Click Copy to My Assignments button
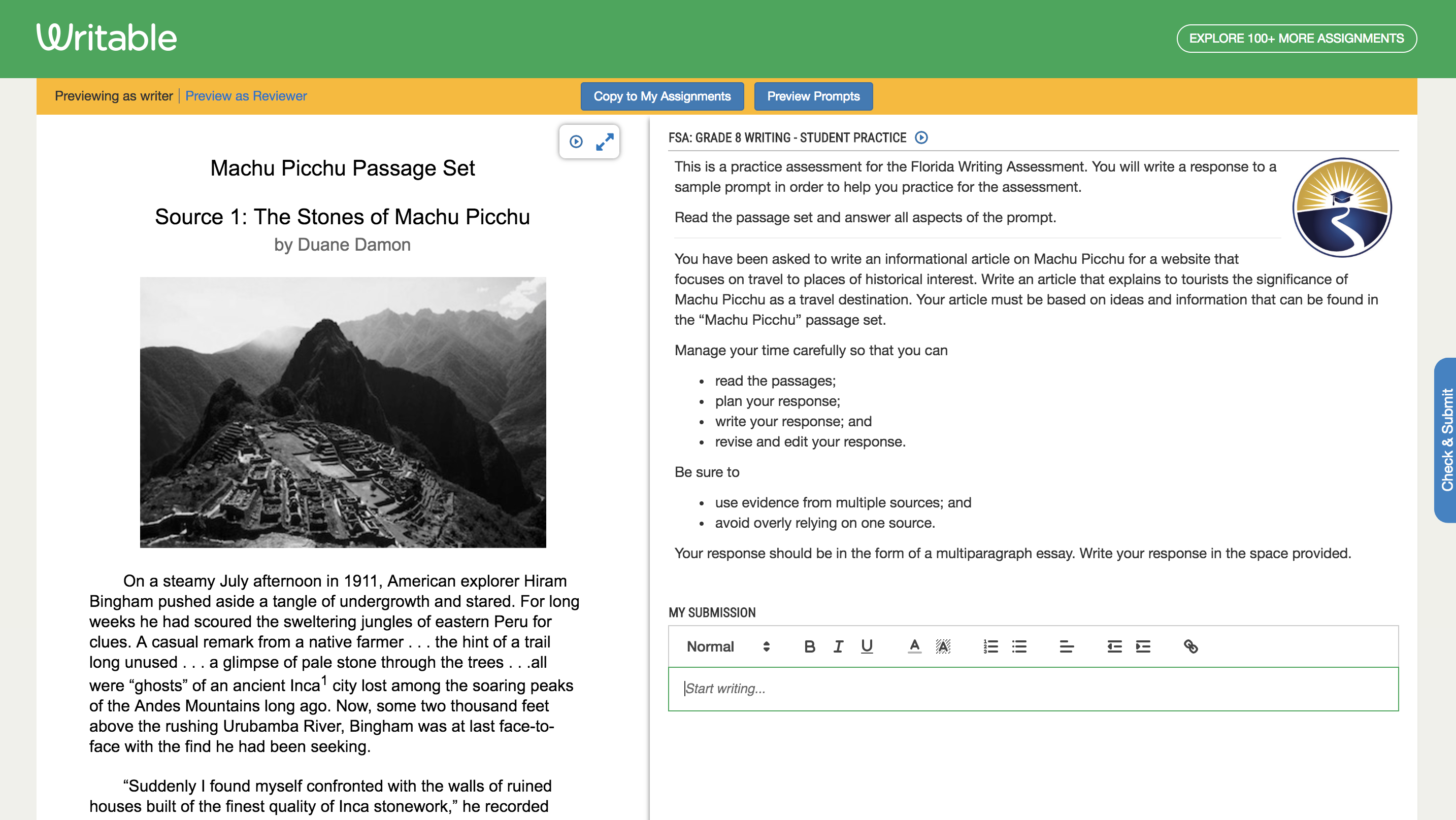1456x820 pixels. point(662,97)
